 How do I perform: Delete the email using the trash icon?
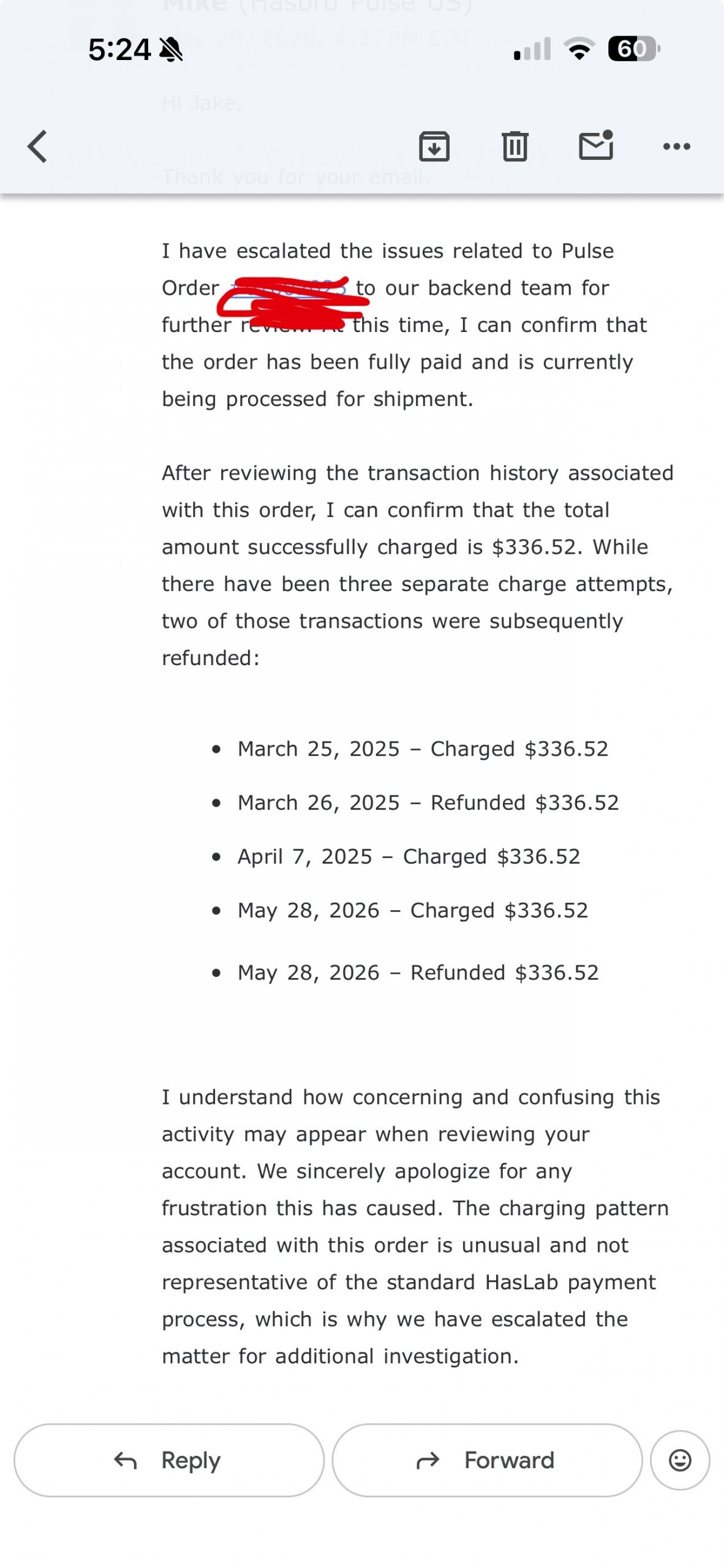point(515,146)
